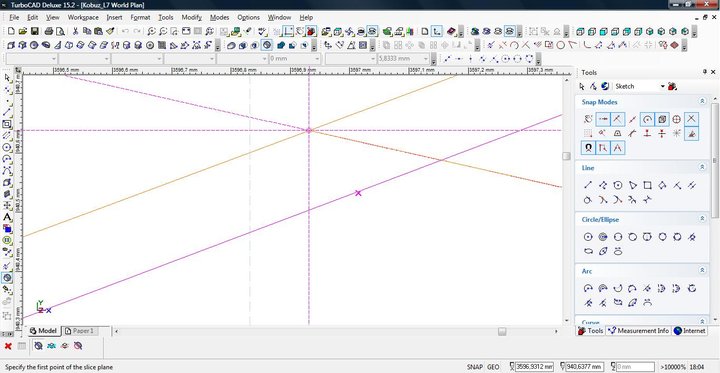Open the Sketch dropdown in Tools palette
This screenshot has height=373, width=720.
point(663,86)
